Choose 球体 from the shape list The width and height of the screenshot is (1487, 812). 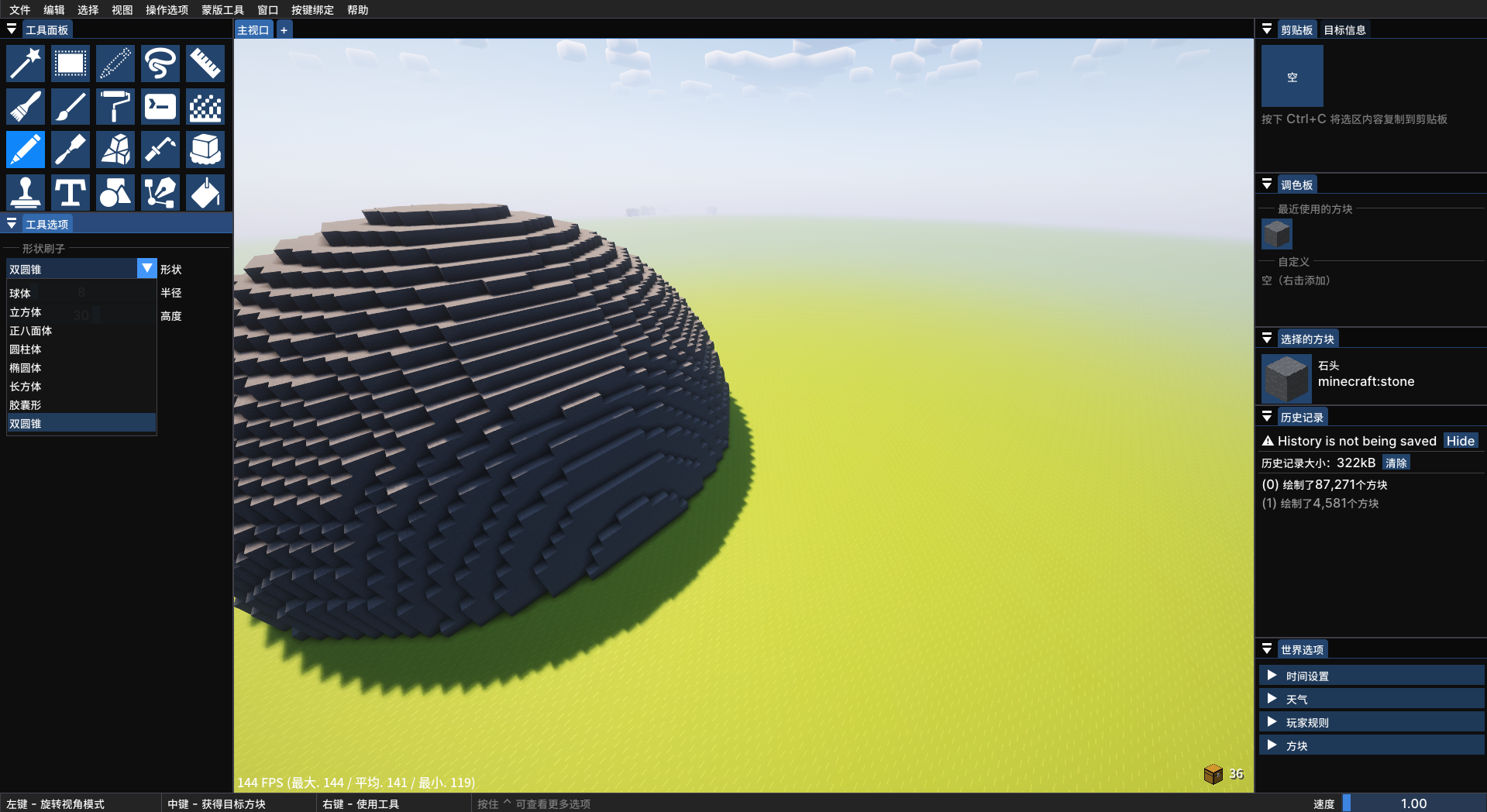click(81, 293)
